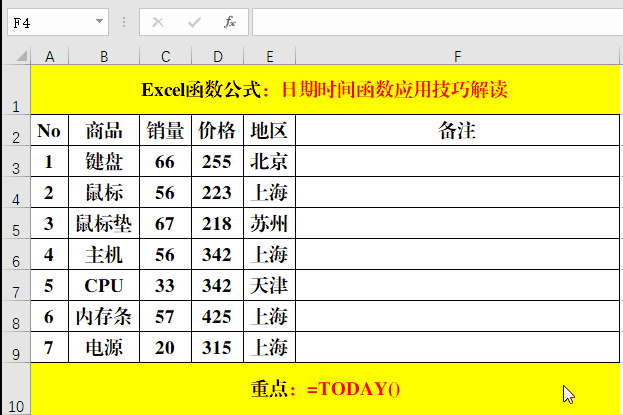This screenshot has width=623, height=415.
Task: Click the '电源' product cell
Action: point(104,347)
